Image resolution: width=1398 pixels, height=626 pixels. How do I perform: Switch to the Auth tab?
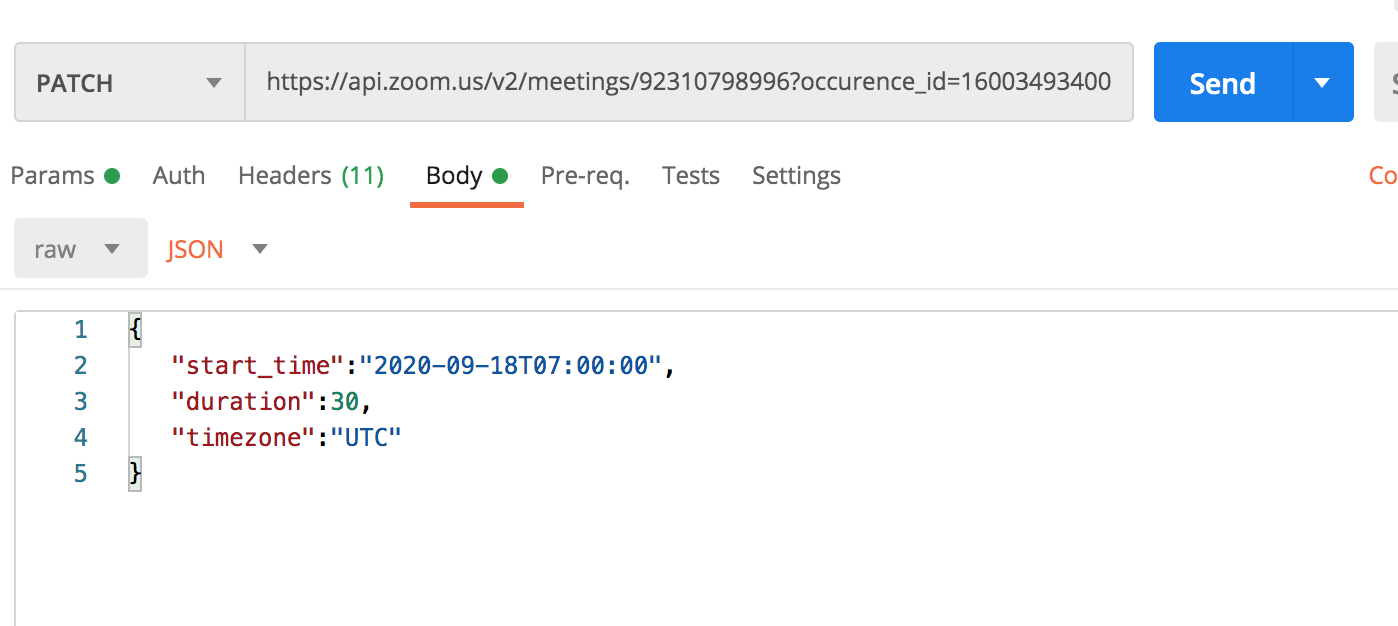click(179, 176)
